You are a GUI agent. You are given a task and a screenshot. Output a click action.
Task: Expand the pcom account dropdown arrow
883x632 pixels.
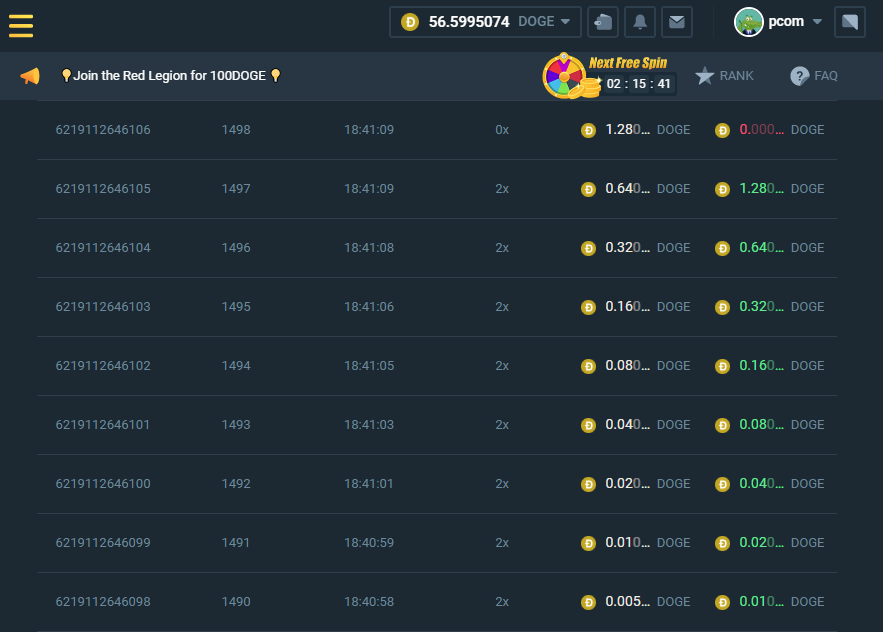817,22
